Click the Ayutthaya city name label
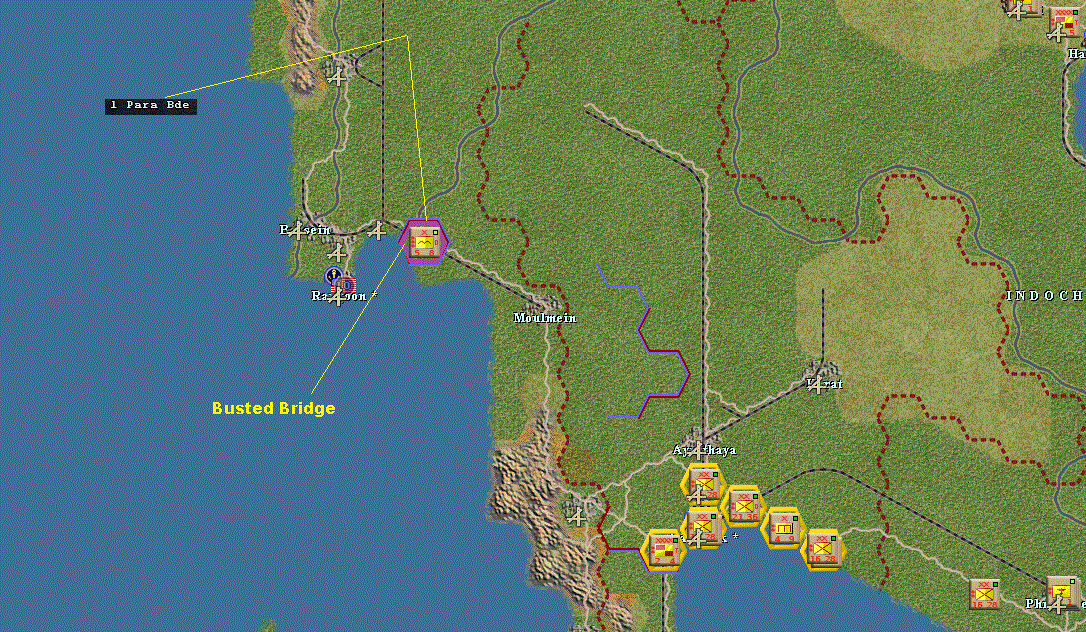This screenshot has width=1086, height=632. click(x=704, y=450)
